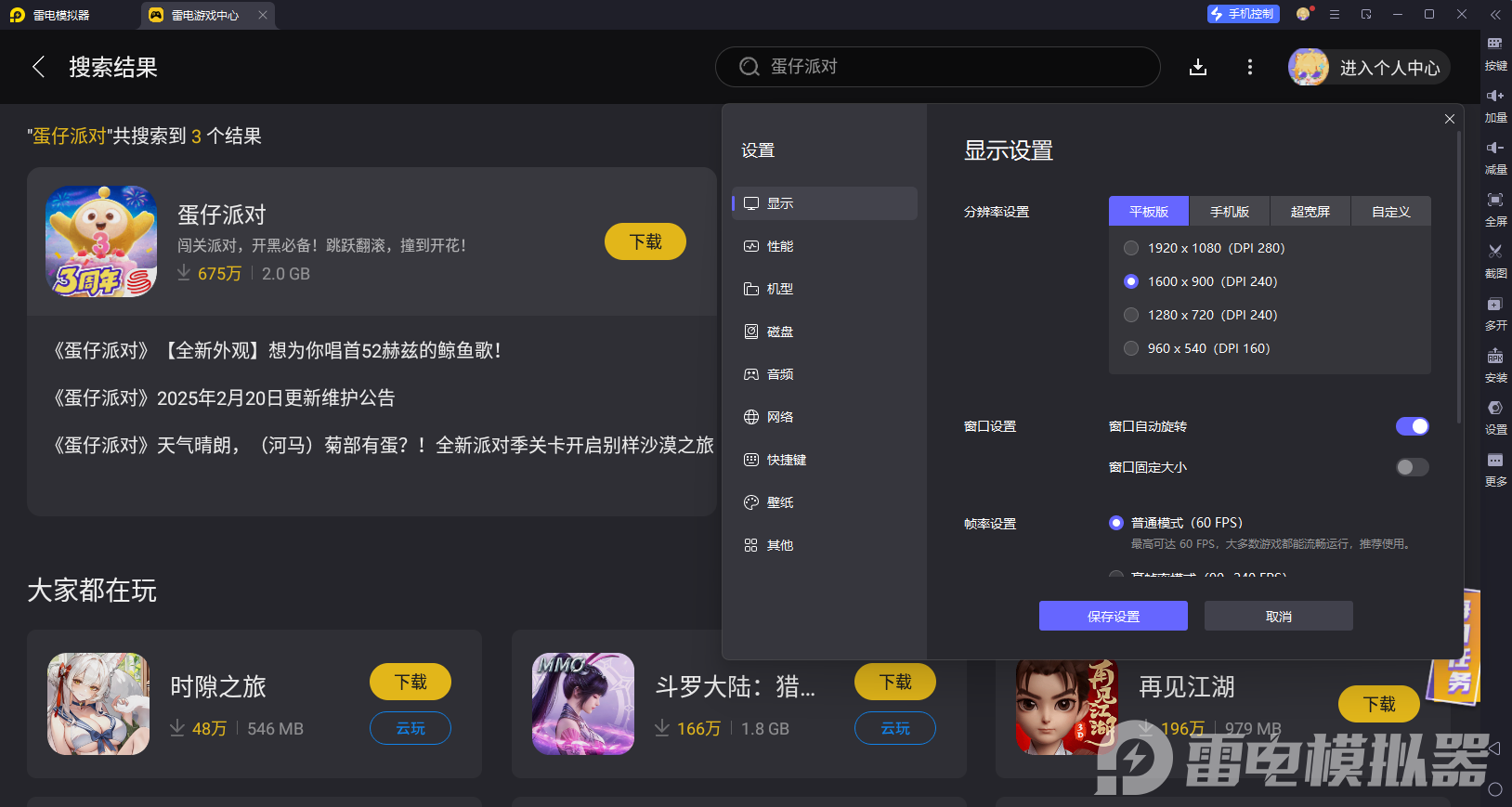
Task: Select the 性能 settings category
Action: pos(825,246)
